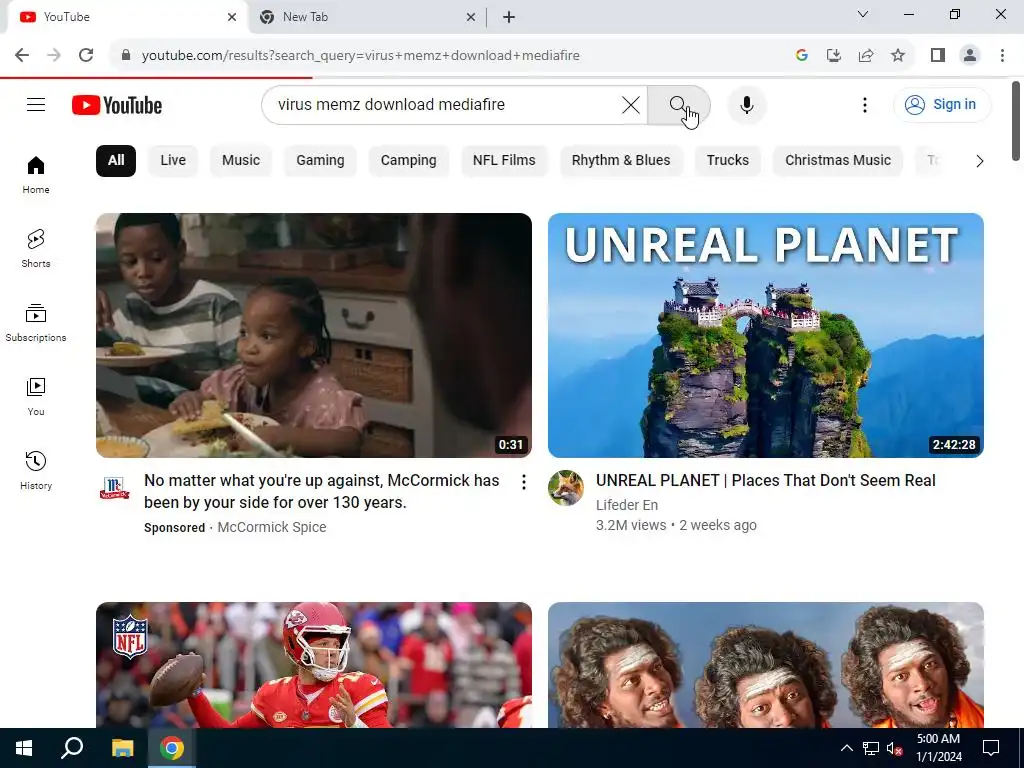Reload the current page
This screenshot has height=768, width=1024.
point(86,55)
